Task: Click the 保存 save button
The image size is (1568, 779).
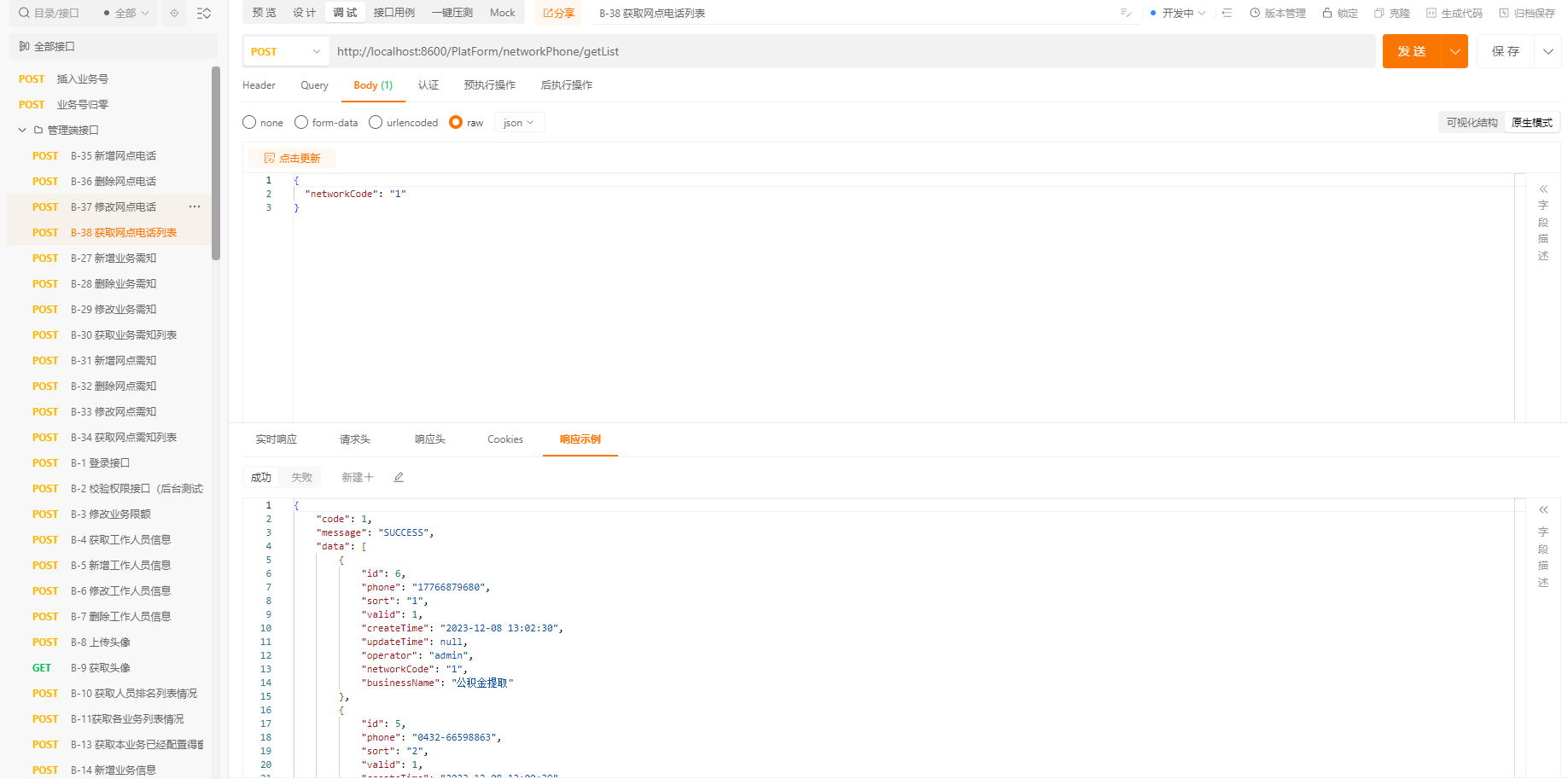Action: click(1506, 51)
